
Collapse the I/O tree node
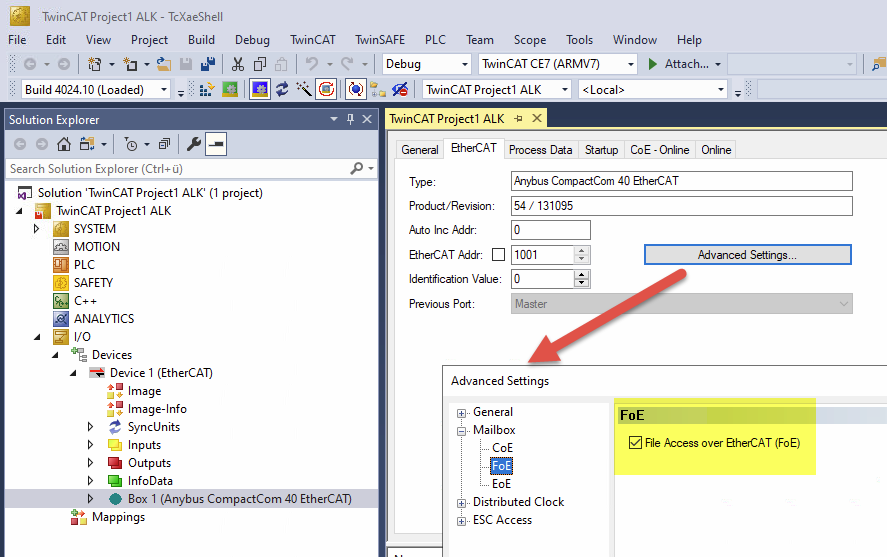pyautogui.click(x=37, y=337)
